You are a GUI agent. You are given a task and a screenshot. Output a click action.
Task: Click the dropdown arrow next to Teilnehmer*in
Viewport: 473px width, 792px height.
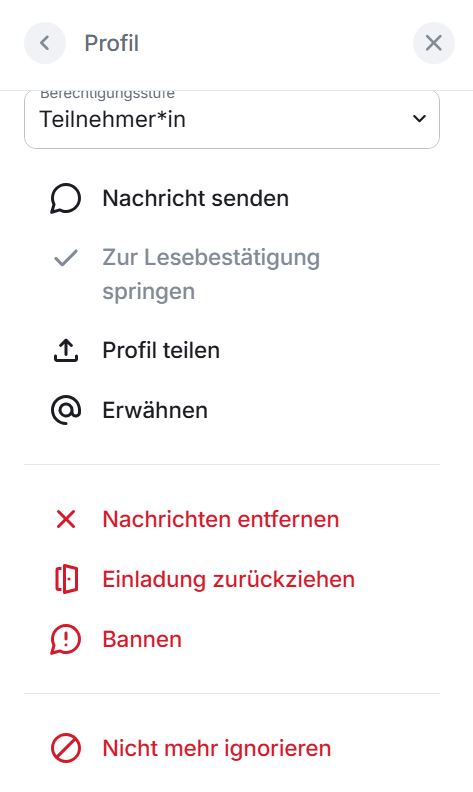(419, 119)
